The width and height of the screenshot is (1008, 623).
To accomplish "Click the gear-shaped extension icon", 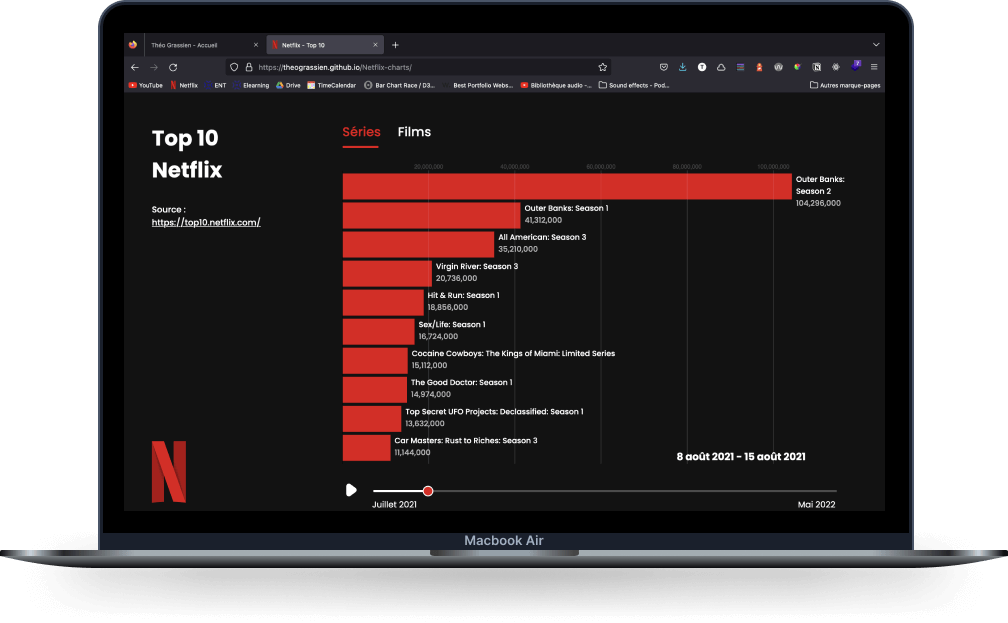I will tap(836, 67).
